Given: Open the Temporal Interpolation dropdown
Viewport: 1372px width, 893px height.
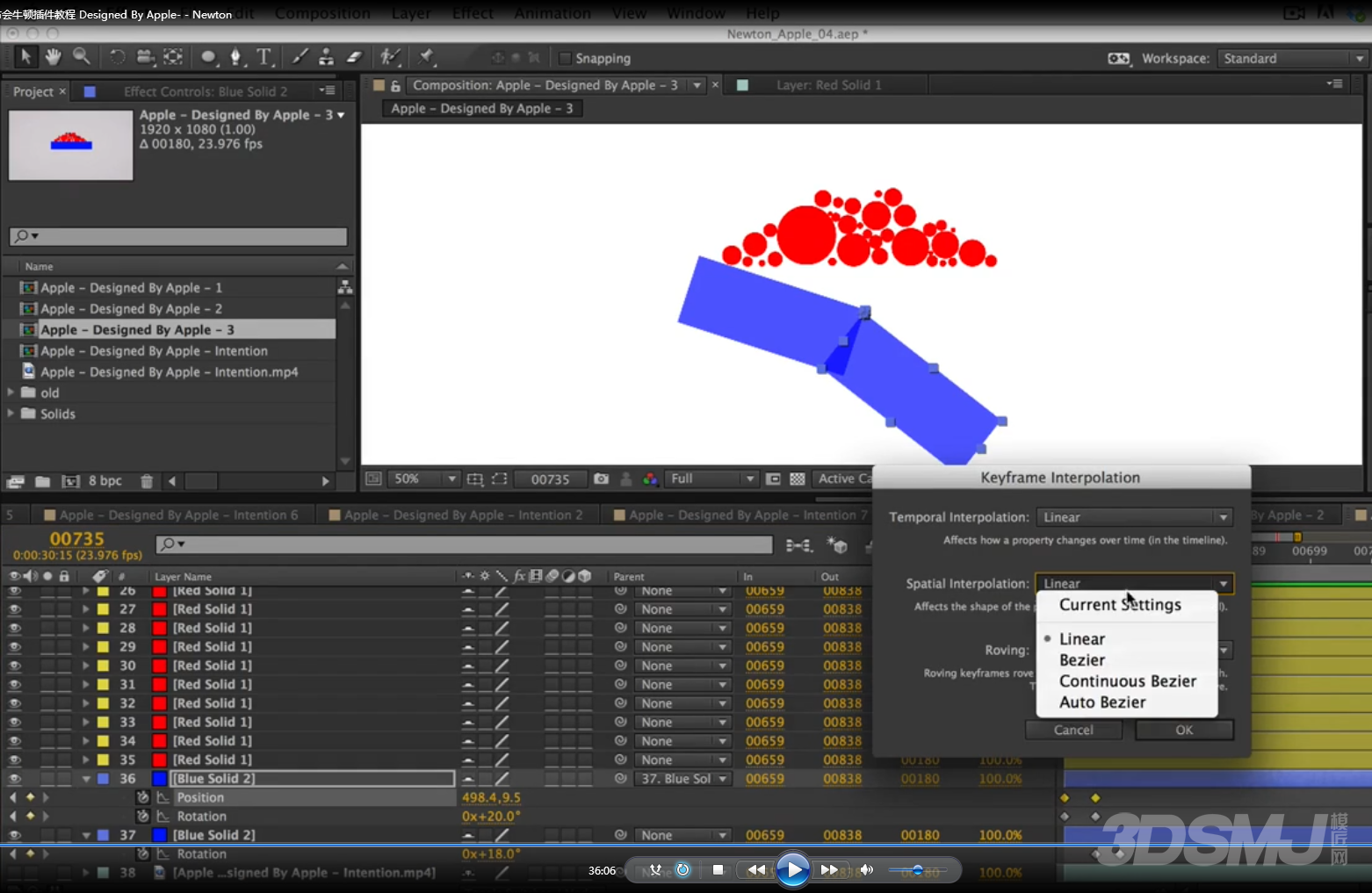Looking at the screenshot, I should [x=1135, y=517].
